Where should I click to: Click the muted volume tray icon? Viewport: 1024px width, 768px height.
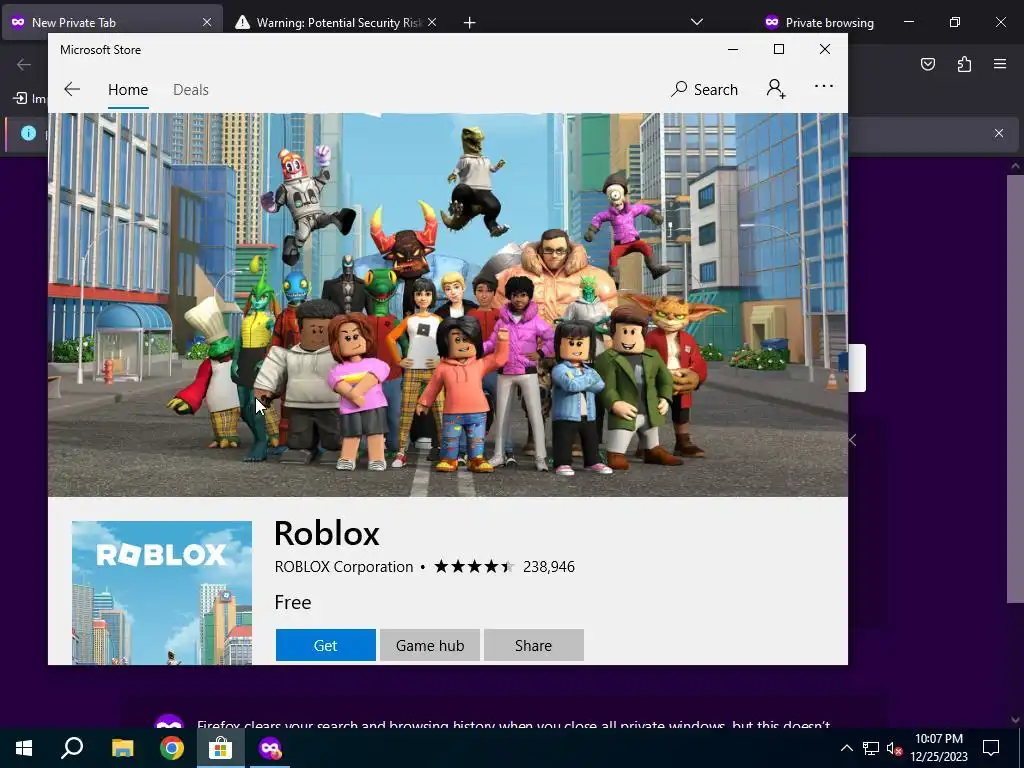pyautogui.click(x=895, y=748)
